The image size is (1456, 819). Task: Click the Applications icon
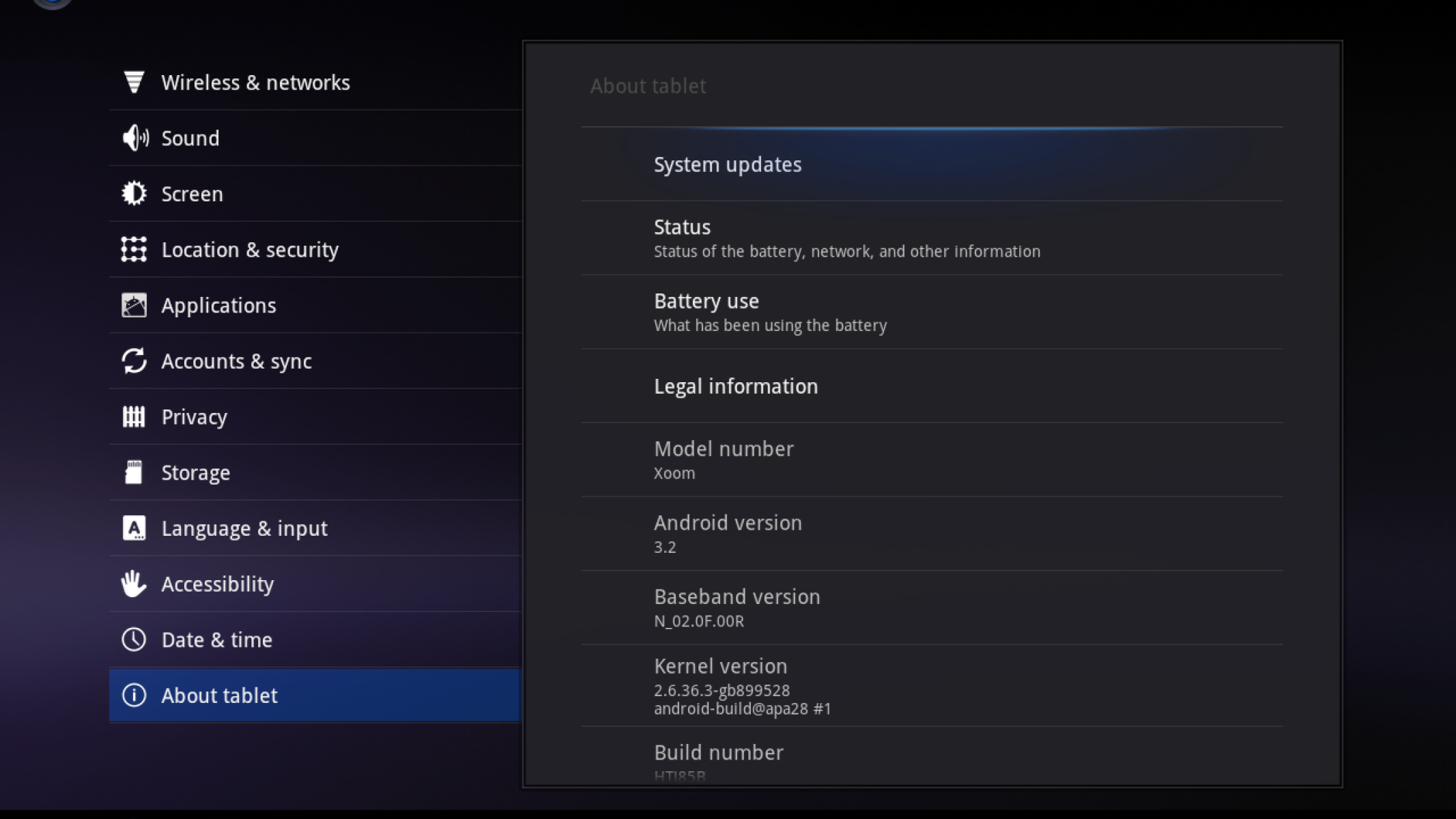click(134, 305)
